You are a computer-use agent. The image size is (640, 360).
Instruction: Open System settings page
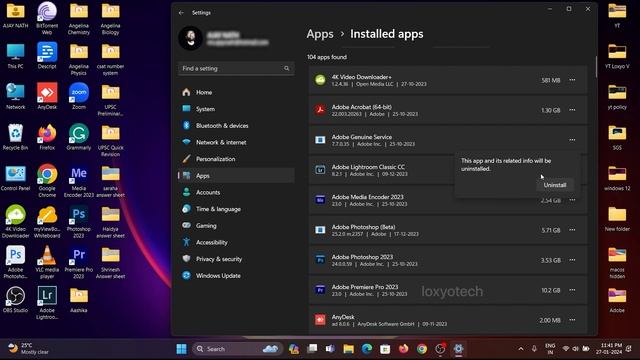tap(236, 109)
